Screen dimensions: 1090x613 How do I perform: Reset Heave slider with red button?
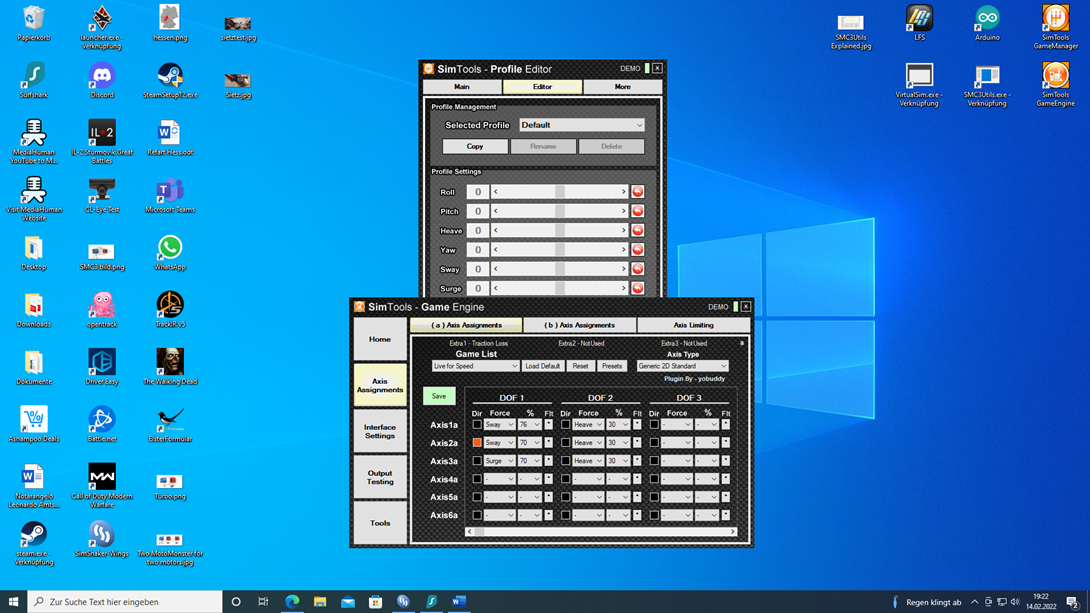(637, 230)
